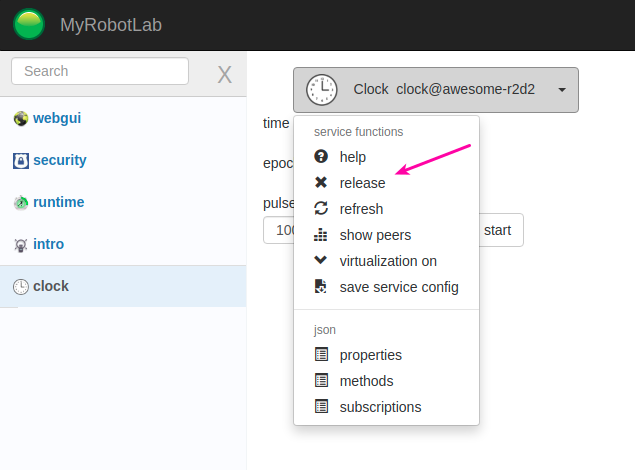The width and height of the screenshot is (635, 470).
Task: Click the show peers tree icon
Action: point(320,234)
